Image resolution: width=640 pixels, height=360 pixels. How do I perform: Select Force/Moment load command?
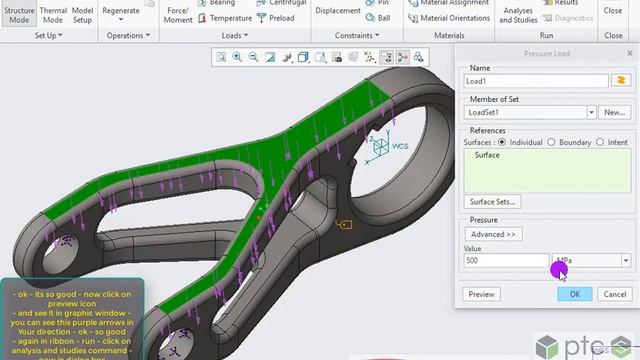click(178, 15)
